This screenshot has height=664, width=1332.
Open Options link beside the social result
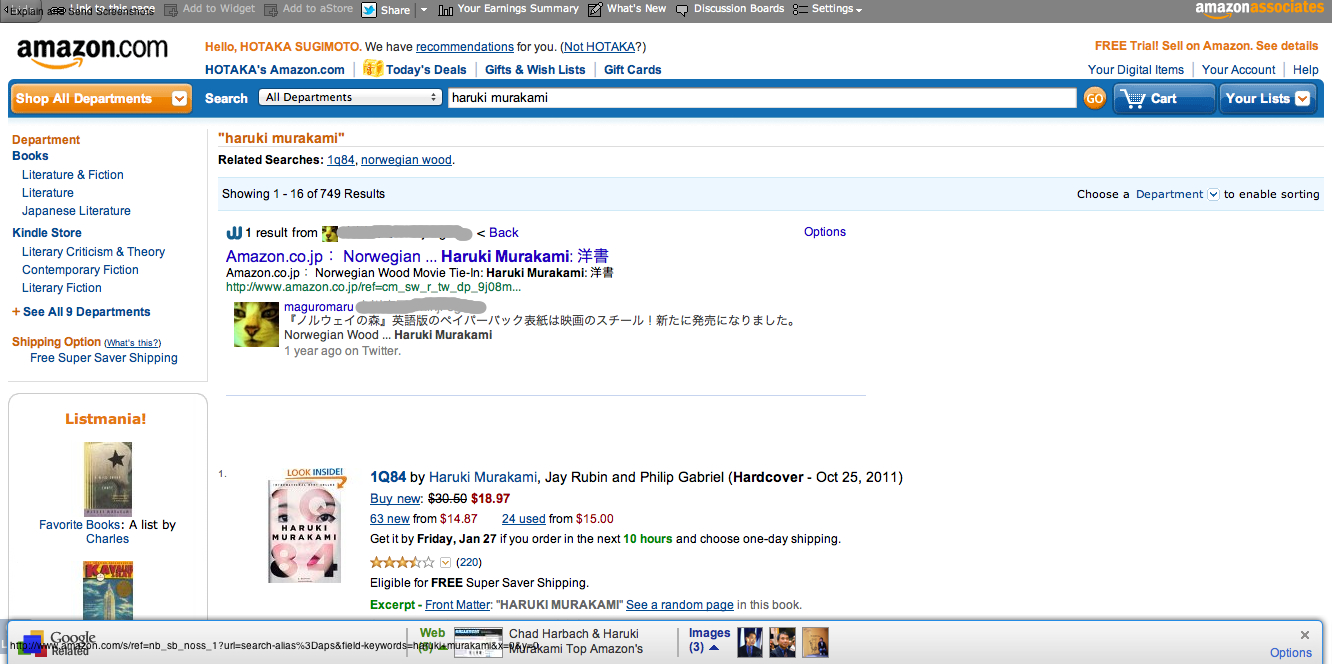(x=825, y=232)
